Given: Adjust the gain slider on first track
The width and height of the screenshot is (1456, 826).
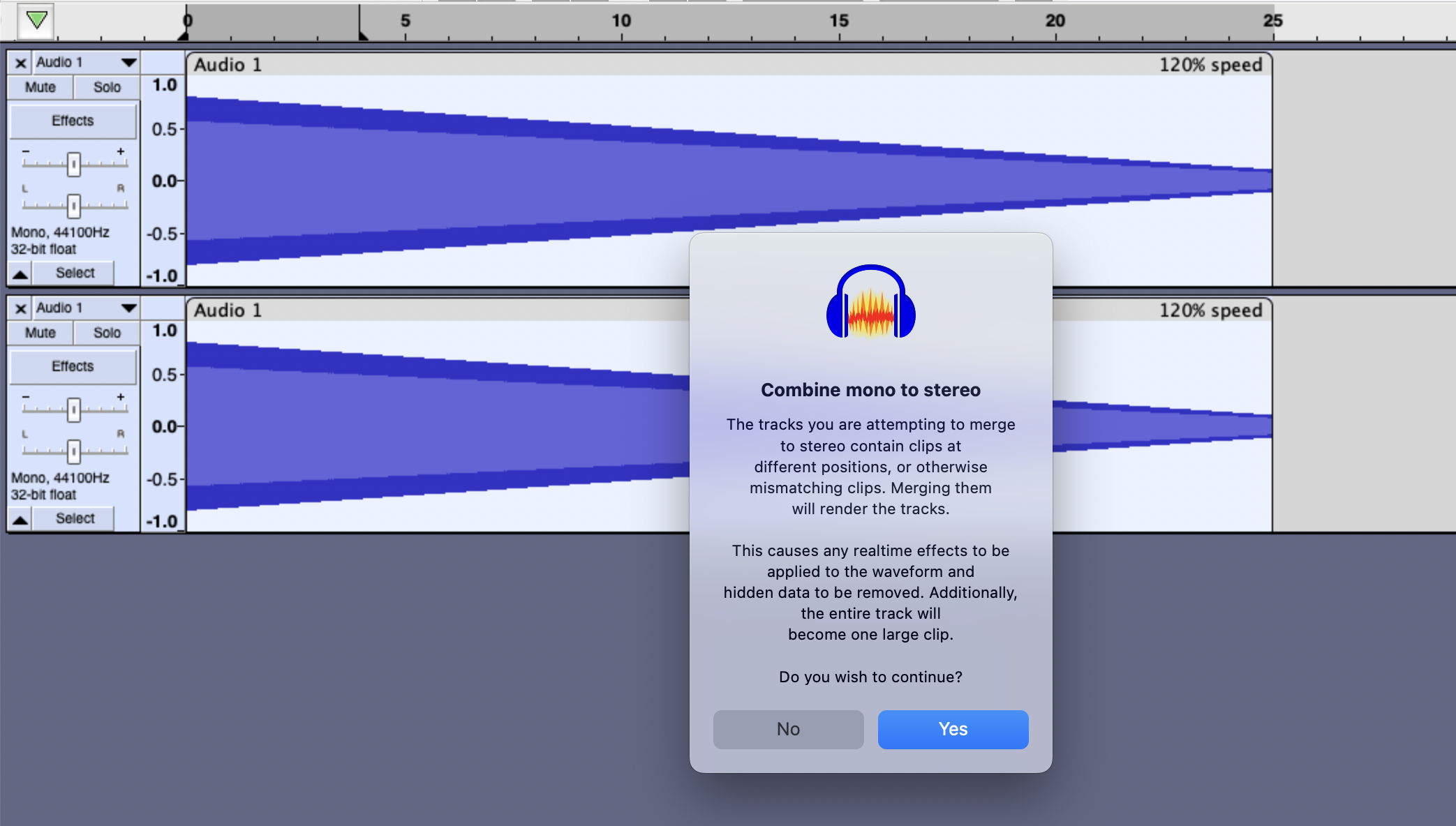Looking at the screenshot, I should point(73,164).
